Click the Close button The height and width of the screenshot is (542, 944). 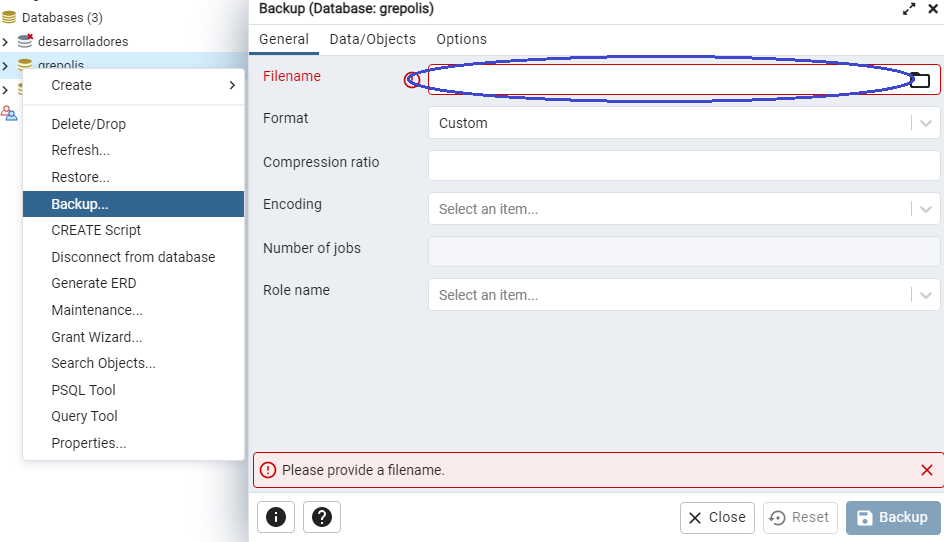(717, 517)
